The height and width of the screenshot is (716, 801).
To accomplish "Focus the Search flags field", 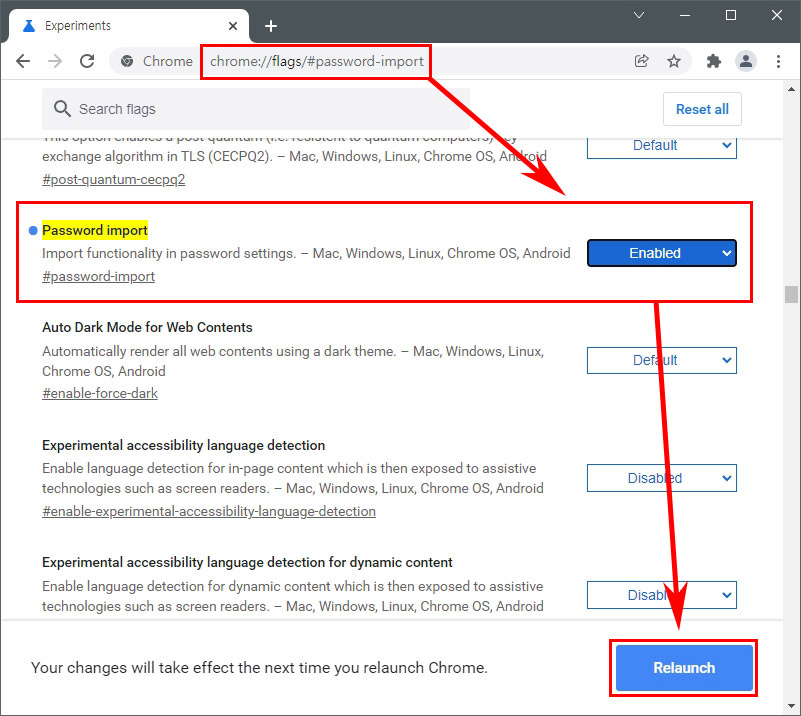I will (x=256, y=109).
